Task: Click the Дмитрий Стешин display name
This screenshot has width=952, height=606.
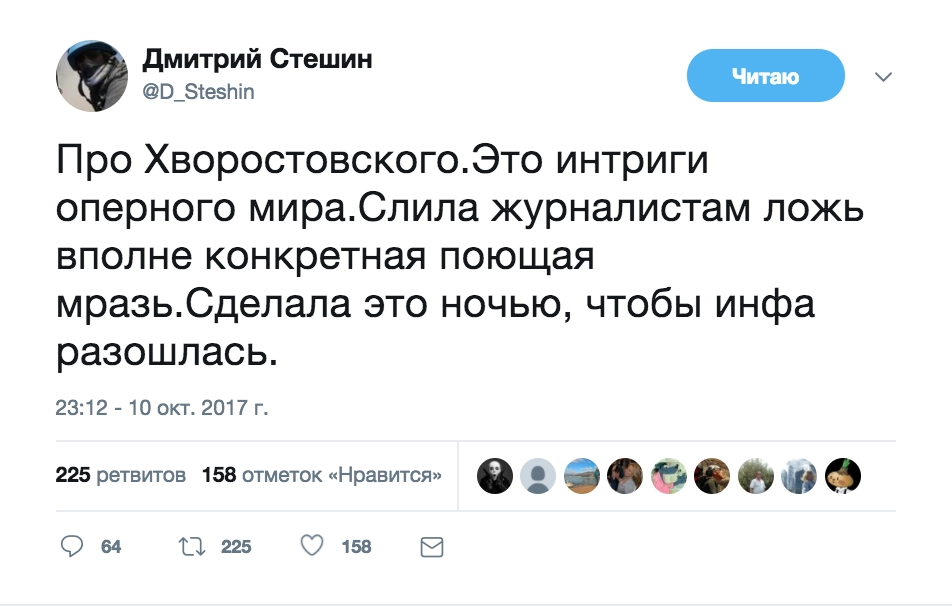Action: (x=257, y=60)
